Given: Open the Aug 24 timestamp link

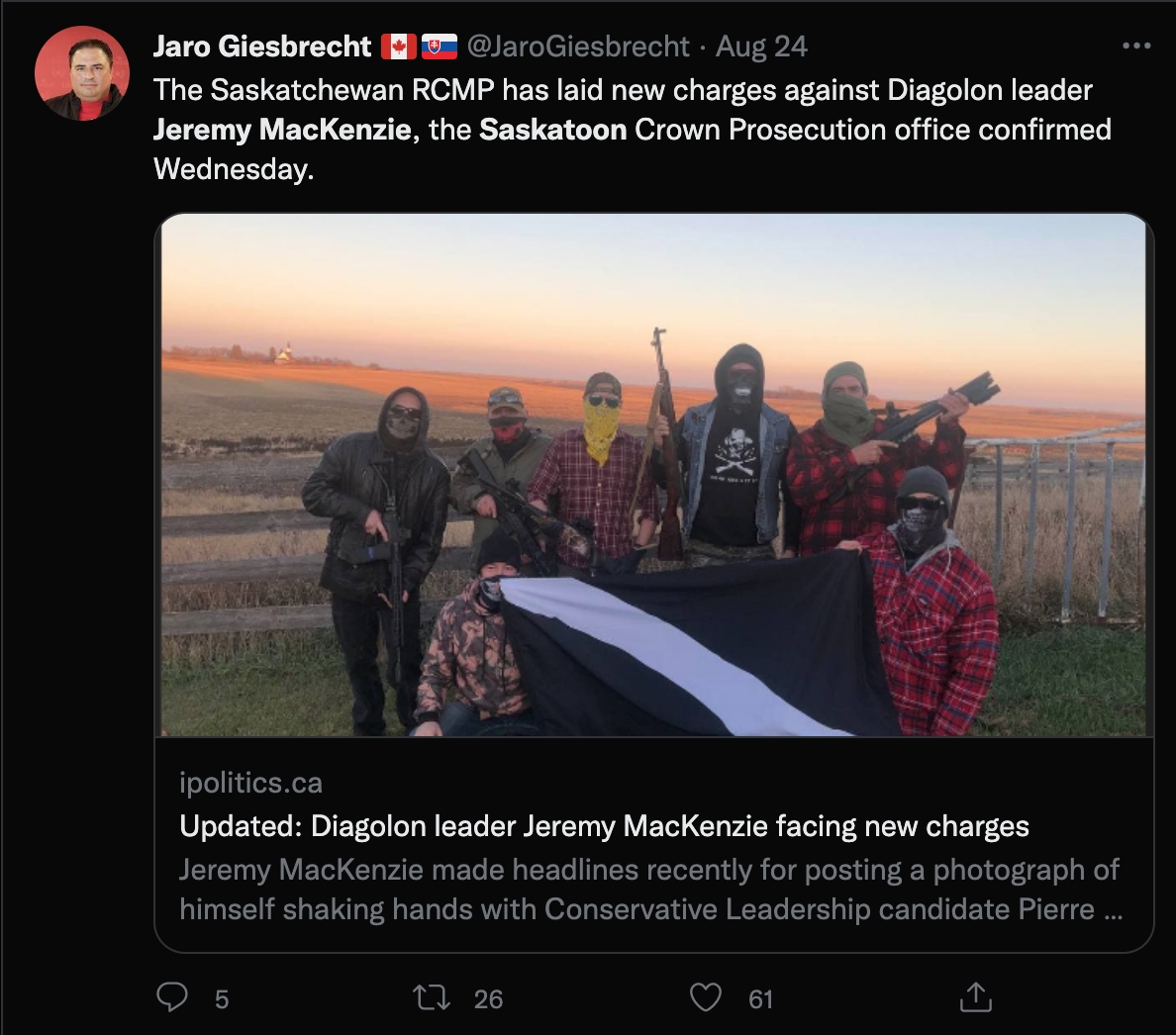Looking at the screenshot, I should [x=761, y=47].
